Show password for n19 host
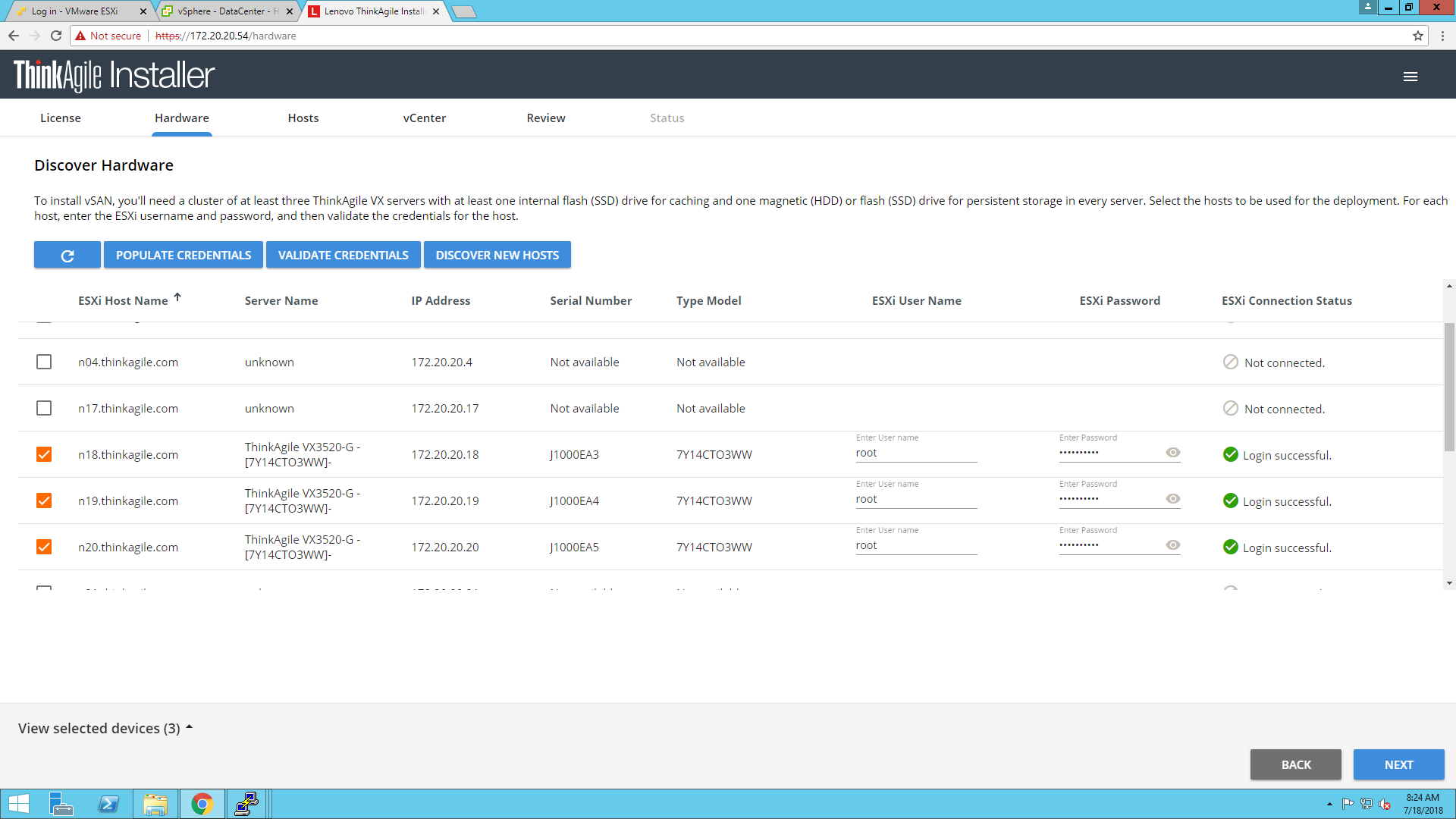The height and width of the screenshot is (819, 1456). 1172,499
